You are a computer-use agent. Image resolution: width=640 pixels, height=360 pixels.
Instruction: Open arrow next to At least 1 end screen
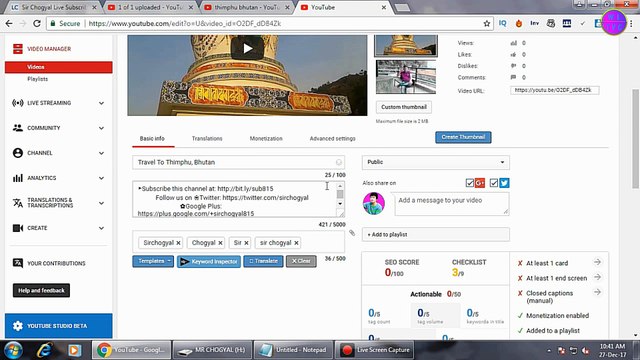click(x=597, y=277)
